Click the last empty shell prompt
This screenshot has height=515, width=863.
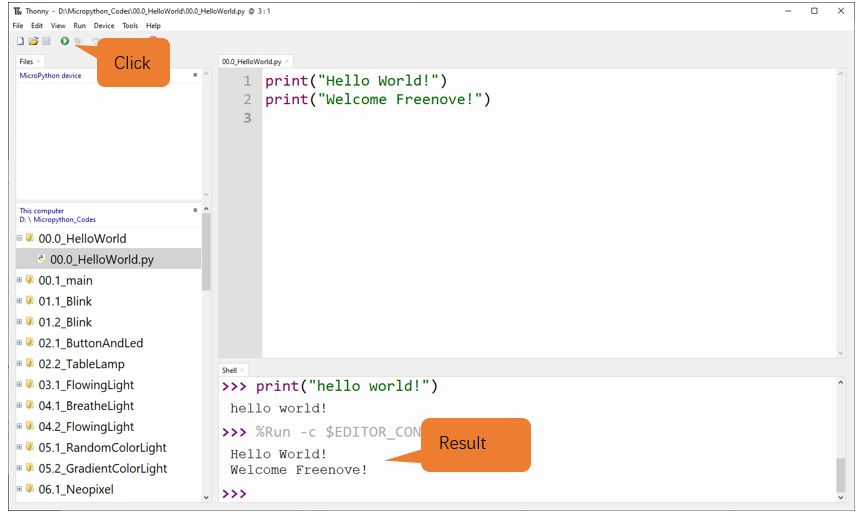234,494
